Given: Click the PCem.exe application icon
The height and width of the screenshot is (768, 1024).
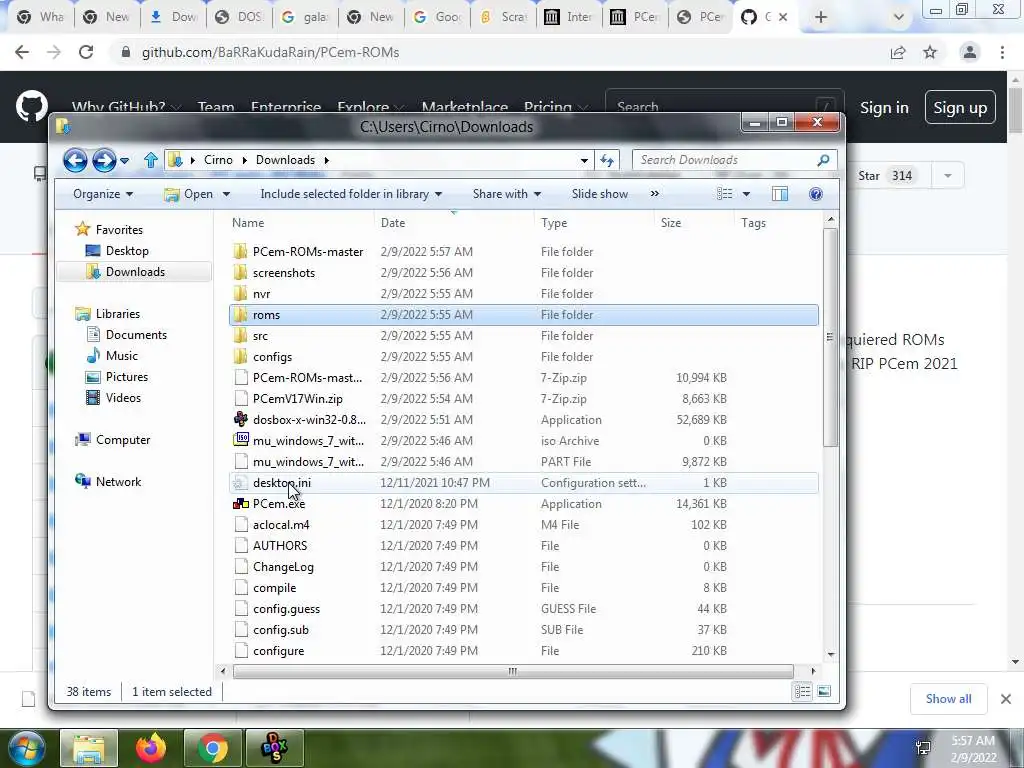Looking at the screenshot, I should coord(241,504).
